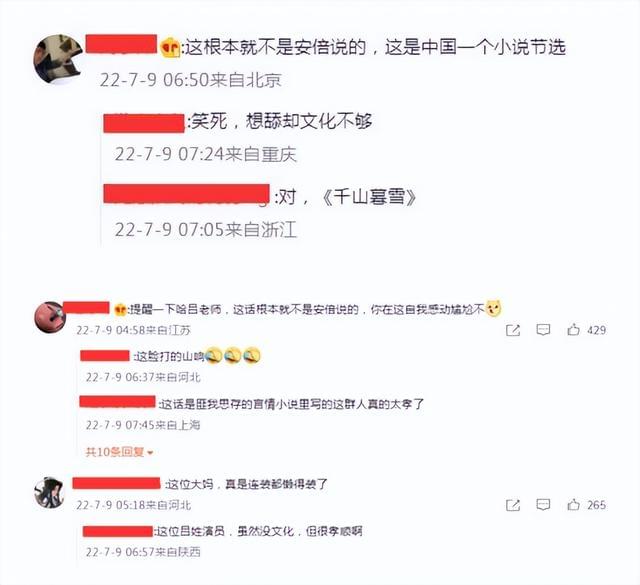Like the comment with 265 likes

point(573,505)
